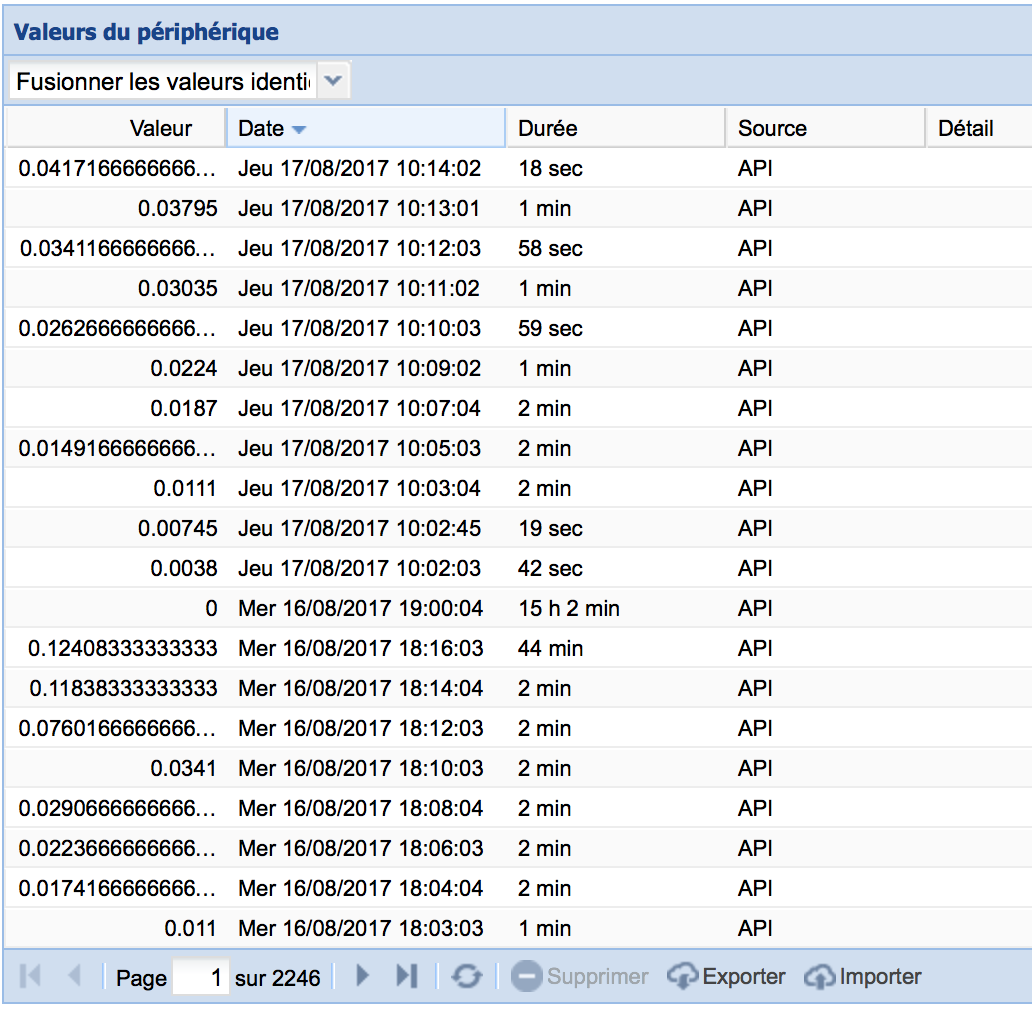Open the Fusionner les valeurs dropdown arrow
Screen dimensions: 1032x1014
[334, 81]
